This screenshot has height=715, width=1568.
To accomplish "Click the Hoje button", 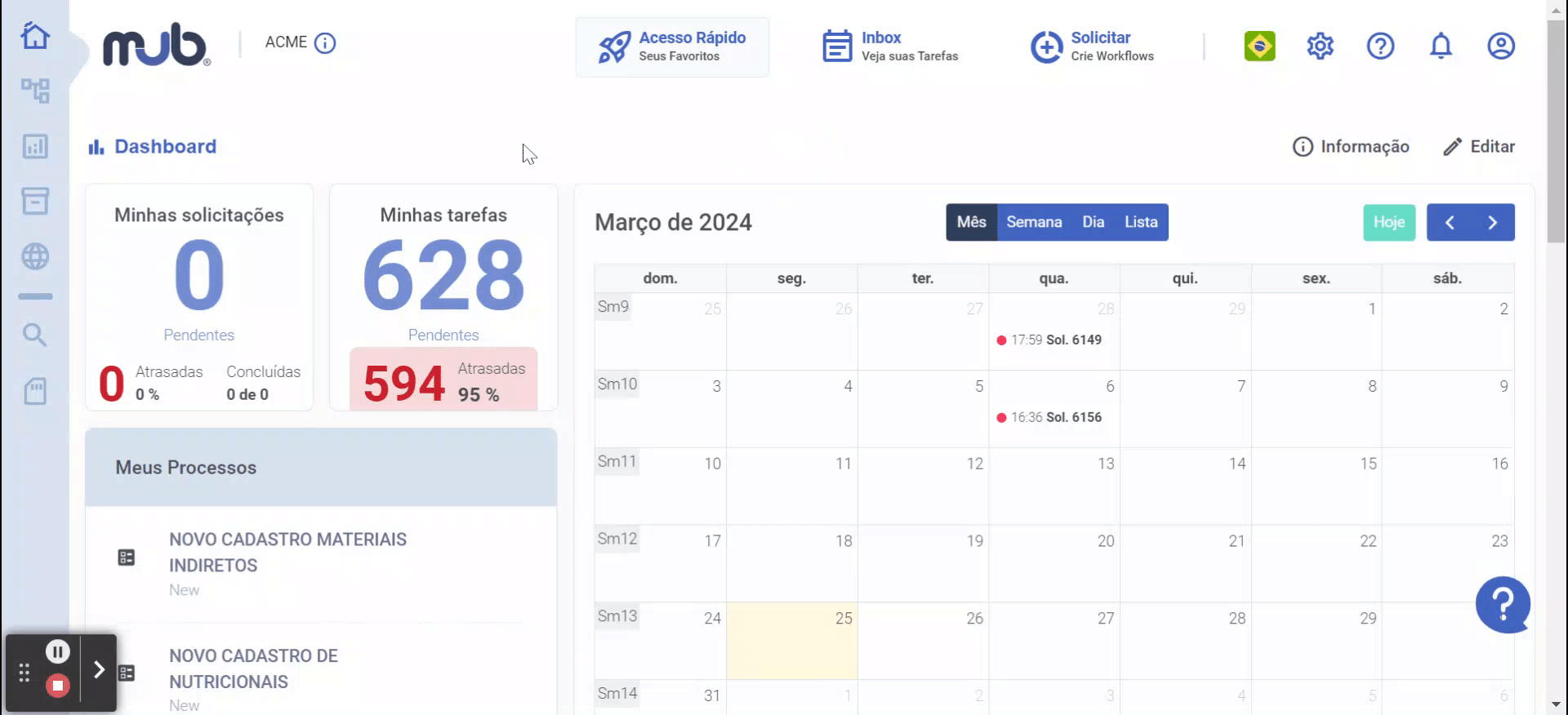I will 1389,222.
